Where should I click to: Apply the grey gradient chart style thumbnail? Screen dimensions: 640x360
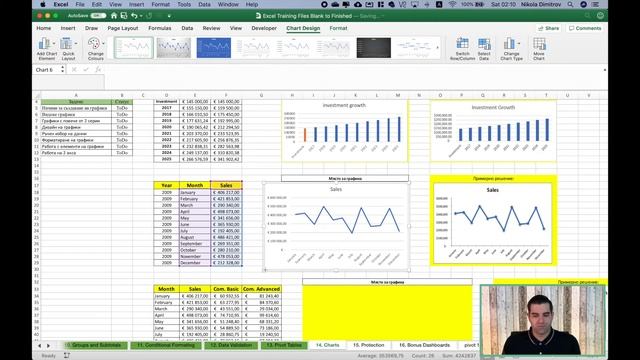(x=174, y=48)
